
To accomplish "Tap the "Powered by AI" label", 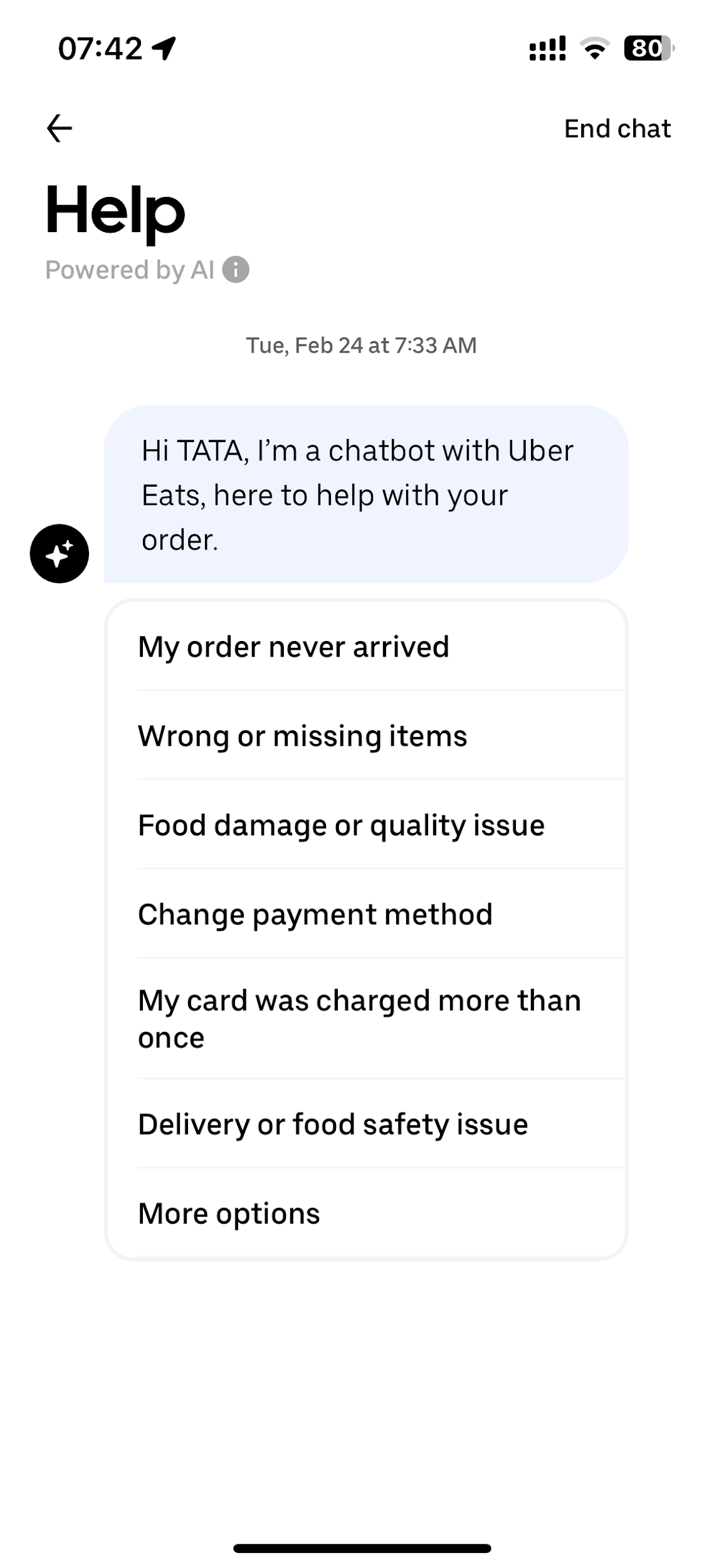I will [130, 270].
